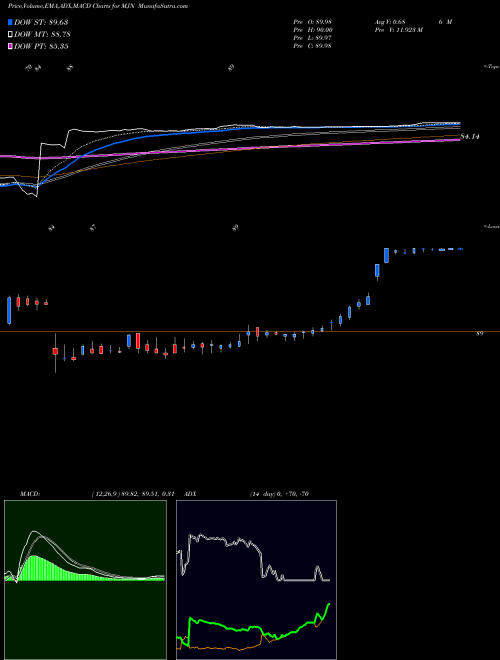Click the 89 price level label
500x660 pixels.
pos(479,334)
